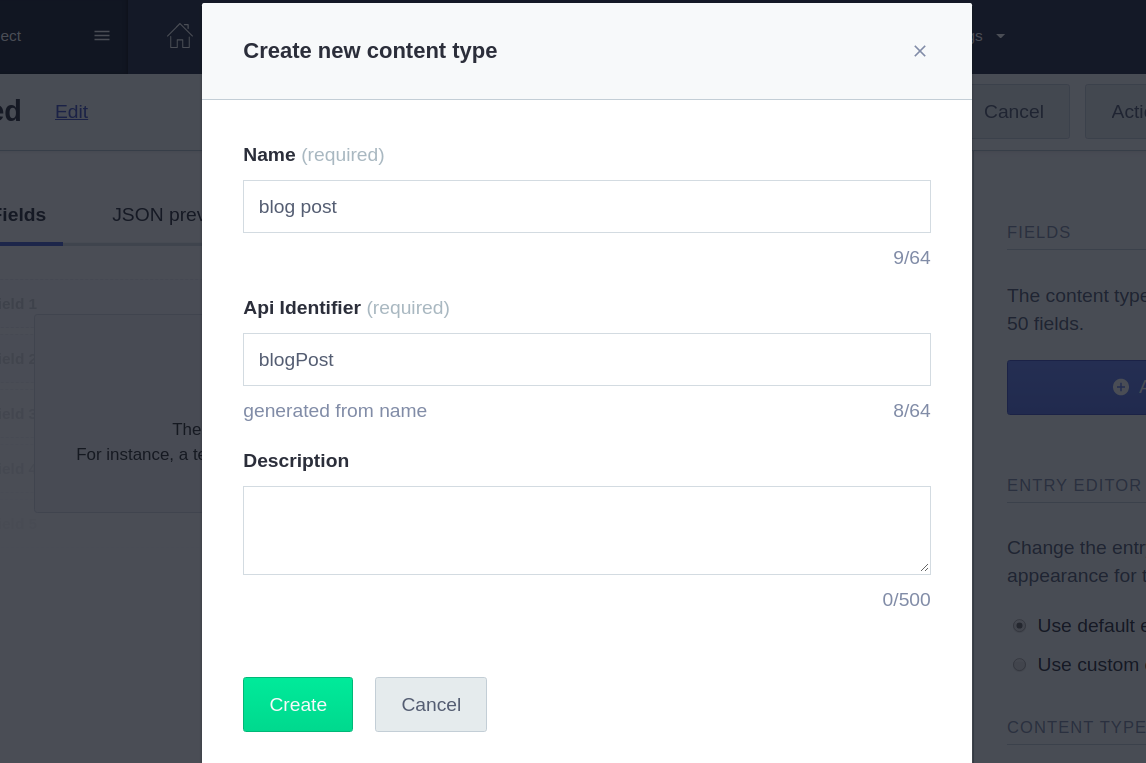Select the Use custom editor radio button
The width and height of the screenshot is (1146, 763).
(x=1019, y=665)
